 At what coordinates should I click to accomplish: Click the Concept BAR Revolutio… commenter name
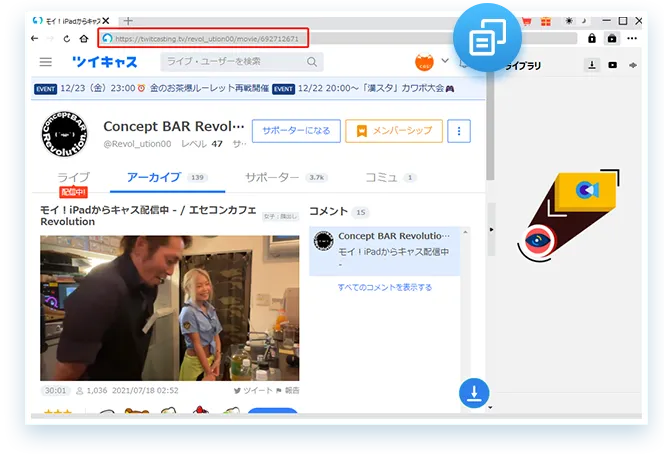[x=394, y=236]
